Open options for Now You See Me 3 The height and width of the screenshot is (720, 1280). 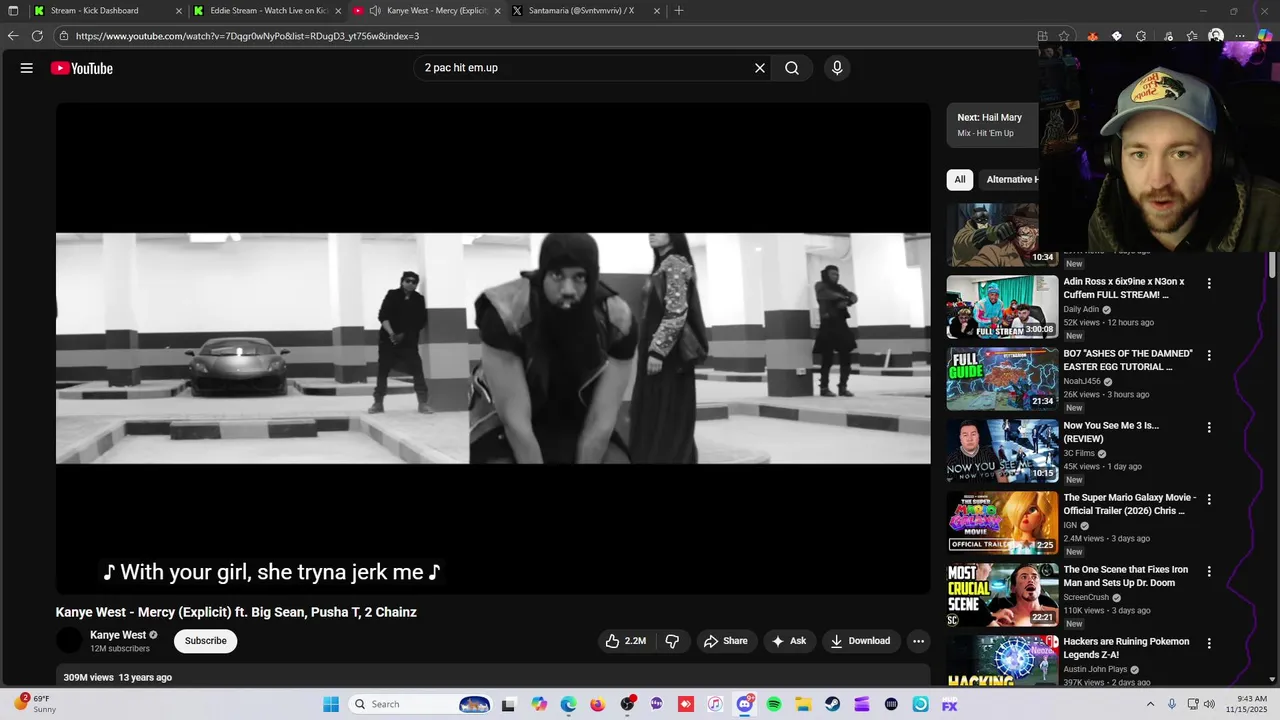[1209, 428]
